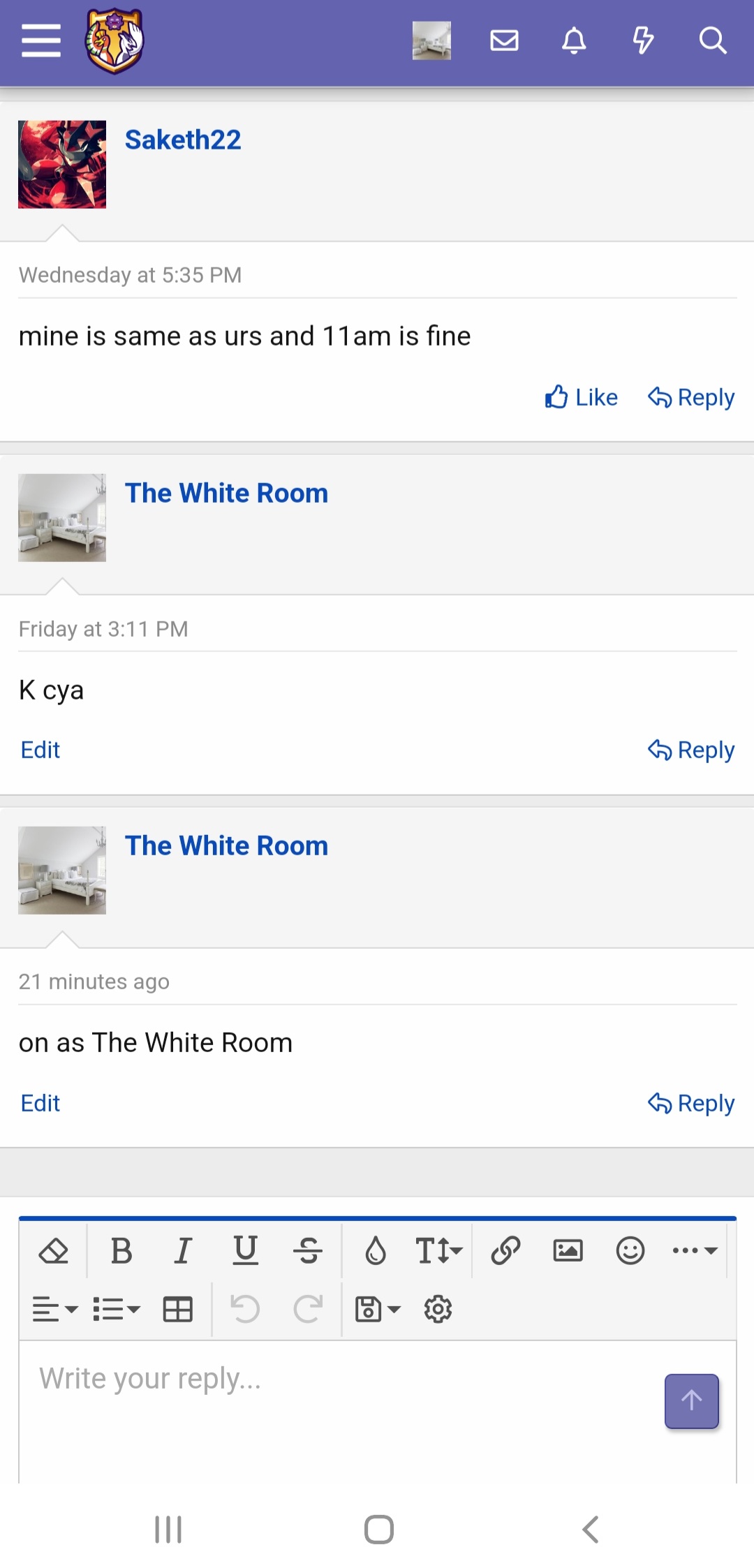Toggle italic text formatting
The height and width of the screenshot is (1568, 754).
(183, 1251)
